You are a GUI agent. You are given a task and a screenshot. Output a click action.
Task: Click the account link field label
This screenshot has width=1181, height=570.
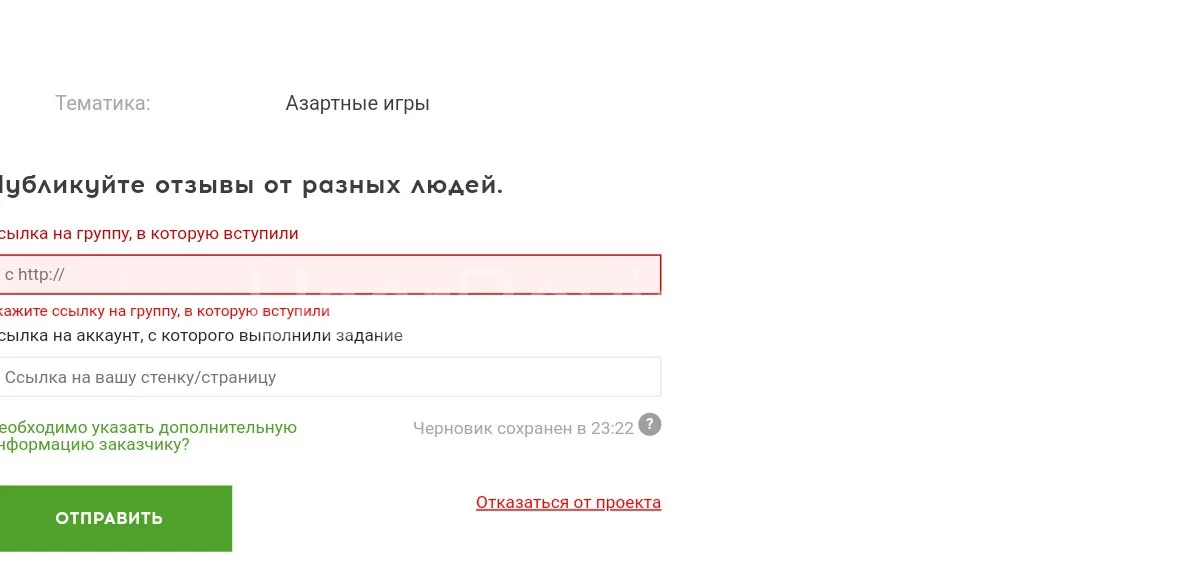[x=200, y=336]
